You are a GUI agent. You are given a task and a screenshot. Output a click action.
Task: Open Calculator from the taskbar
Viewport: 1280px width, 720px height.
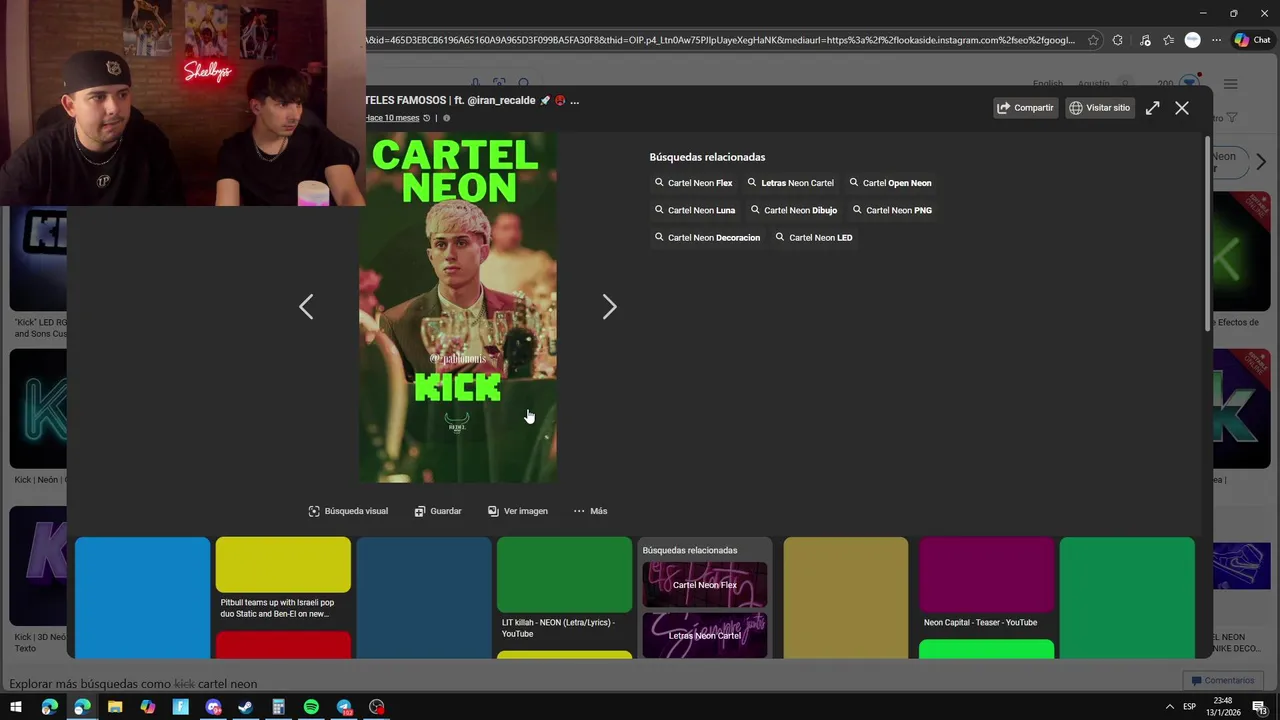278,707
